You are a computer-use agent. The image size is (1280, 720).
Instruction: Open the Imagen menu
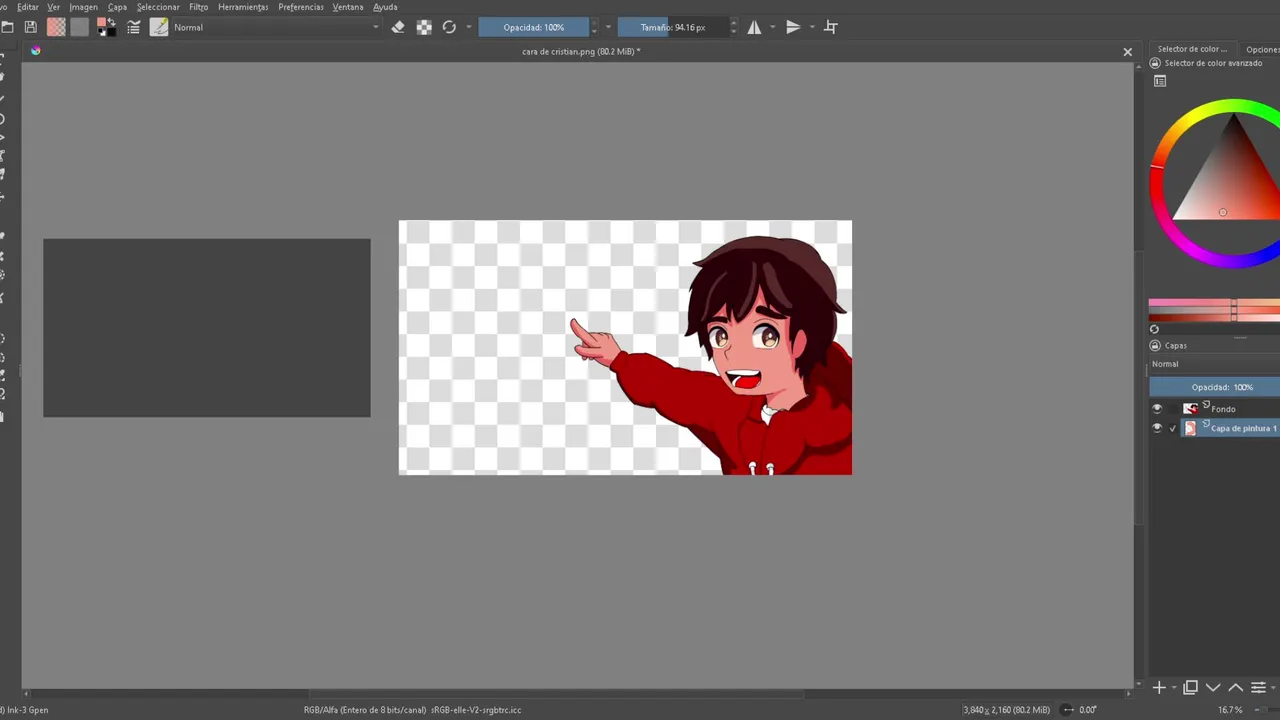coord(83,7)
